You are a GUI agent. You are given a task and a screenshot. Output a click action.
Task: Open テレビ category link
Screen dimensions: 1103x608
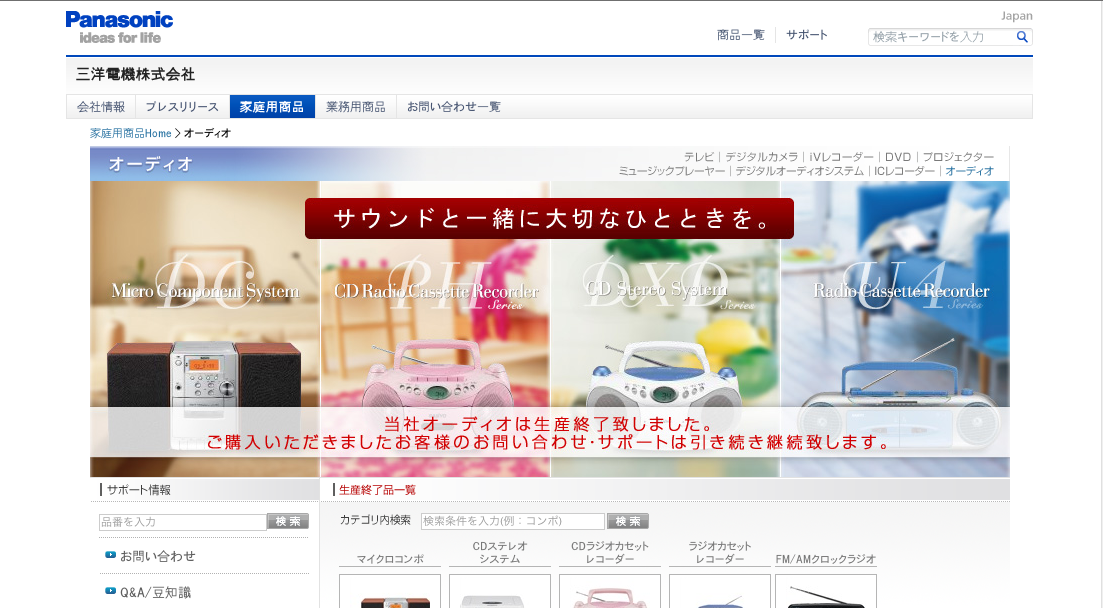(699, 157)
